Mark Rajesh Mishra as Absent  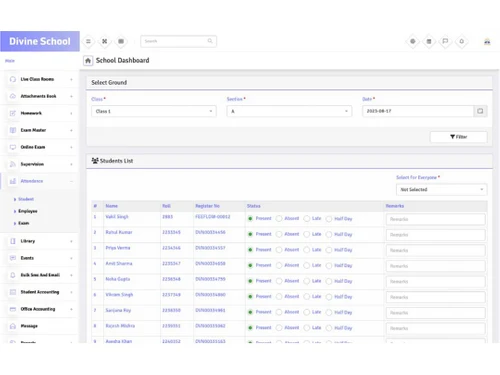click(279, 328)
